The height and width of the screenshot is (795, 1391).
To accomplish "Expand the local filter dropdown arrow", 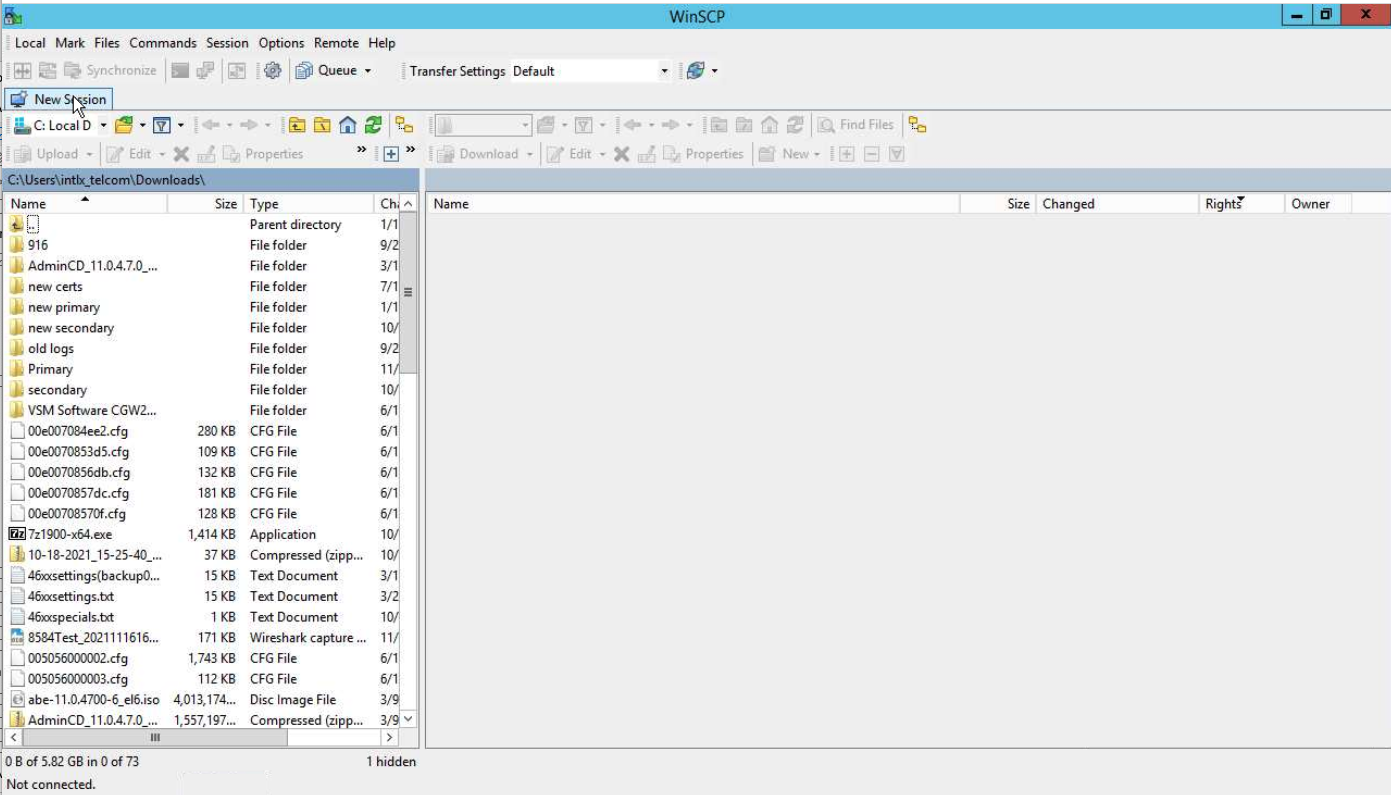I will click(x=180, y=125).
